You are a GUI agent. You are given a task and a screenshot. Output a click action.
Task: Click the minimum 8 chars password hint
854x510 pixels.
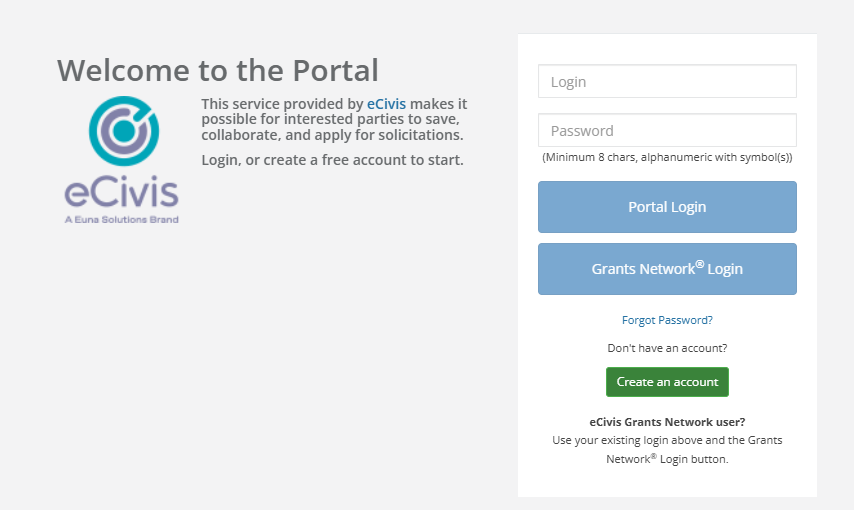click(x=667, y=158)
